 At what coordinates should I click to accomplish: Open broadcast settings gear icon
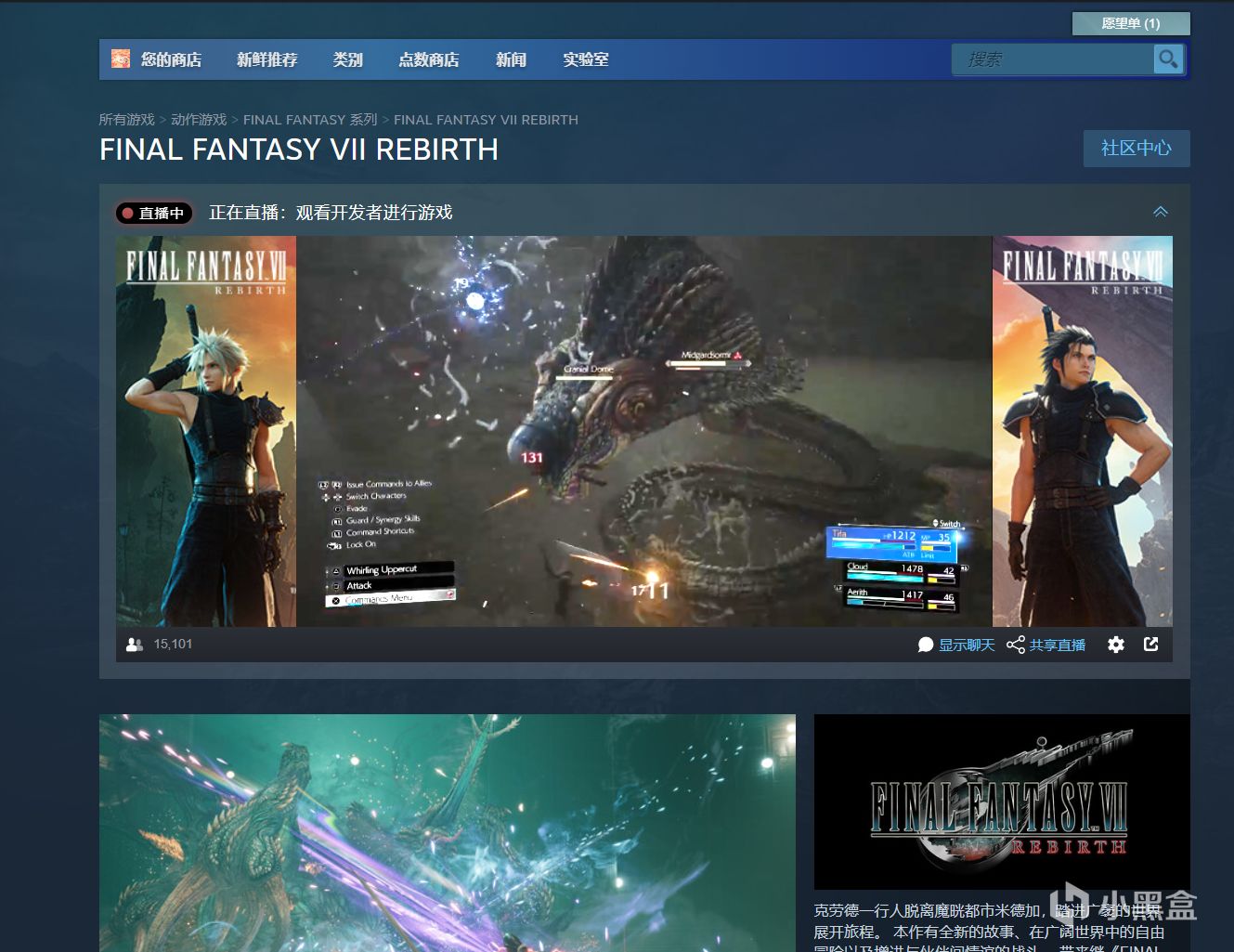click(1116, 645)
